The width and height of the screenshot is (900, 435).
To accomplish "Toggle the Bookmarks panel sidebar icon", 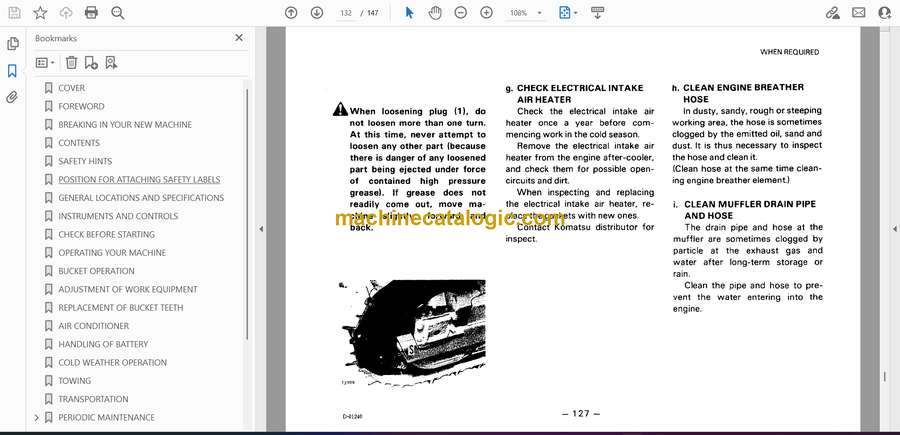I will point(13,71).
